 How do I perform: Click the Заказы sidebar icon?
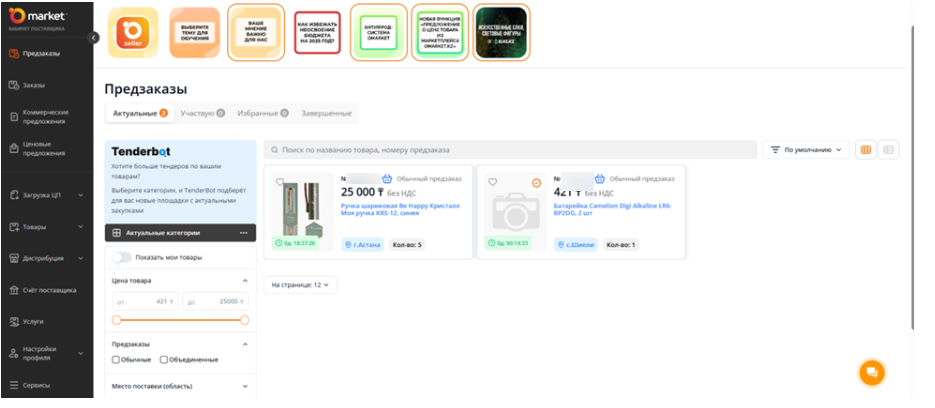point(12,85)
